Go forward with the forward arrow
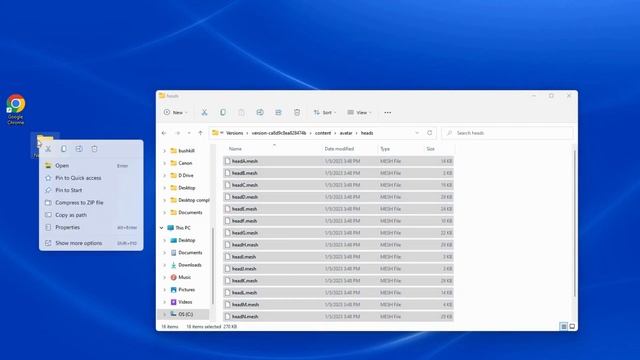Viewport: 640px width, 360px height. [178, 133]
